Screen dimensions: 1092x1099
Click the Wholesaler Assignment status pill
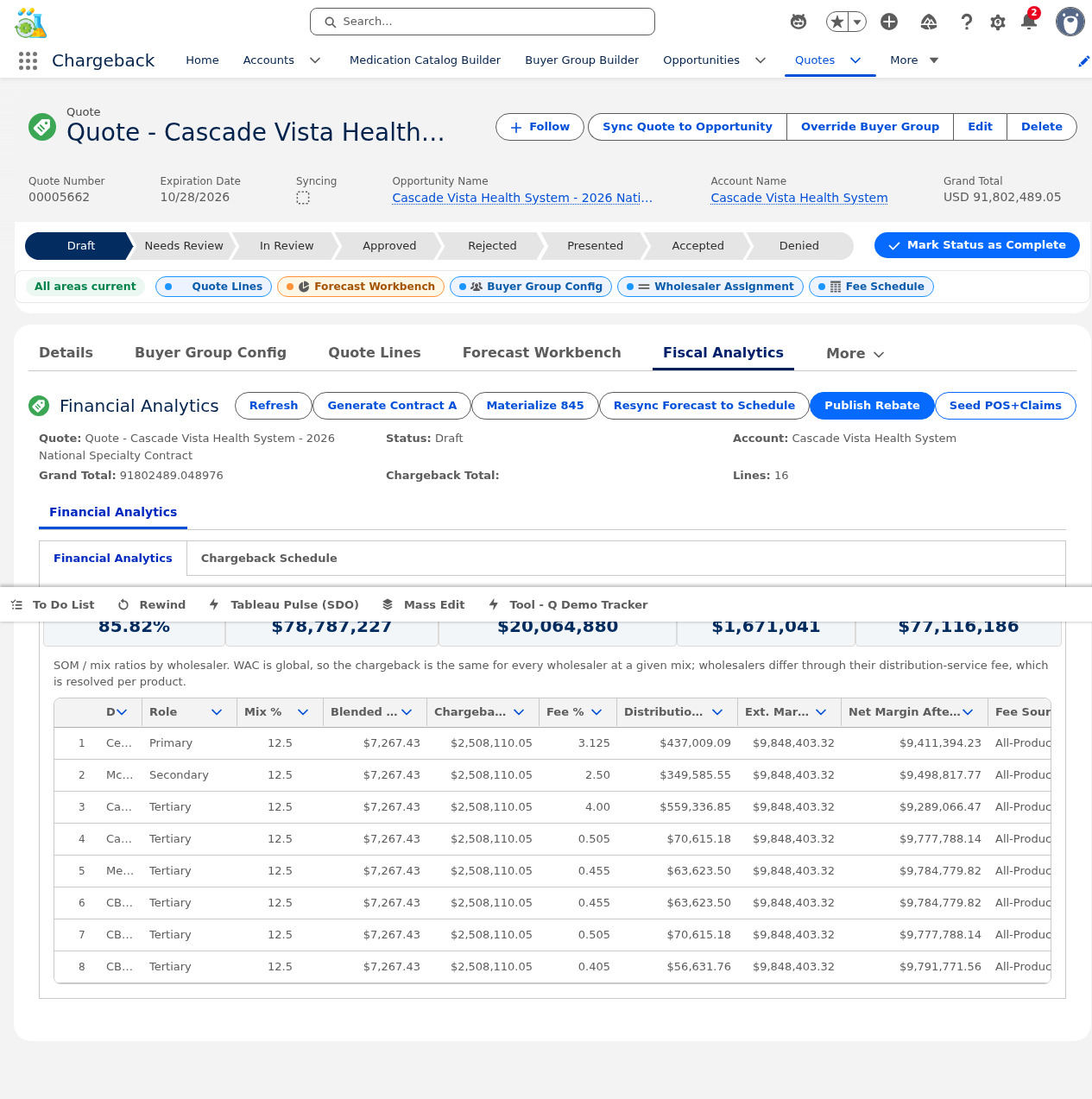coord(710,287)
